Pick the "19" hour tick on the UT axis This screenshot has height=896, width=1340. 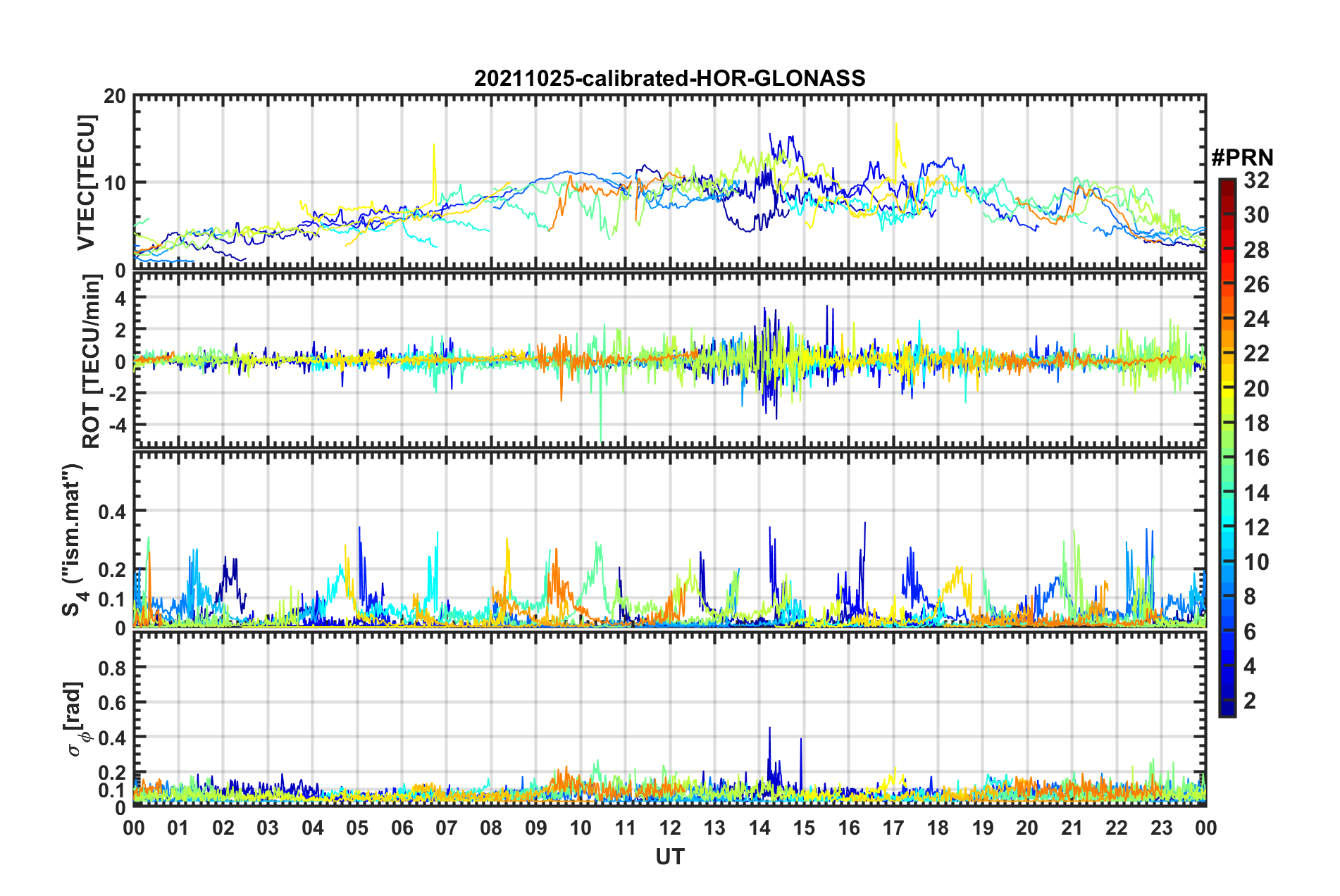pos(983,827)
